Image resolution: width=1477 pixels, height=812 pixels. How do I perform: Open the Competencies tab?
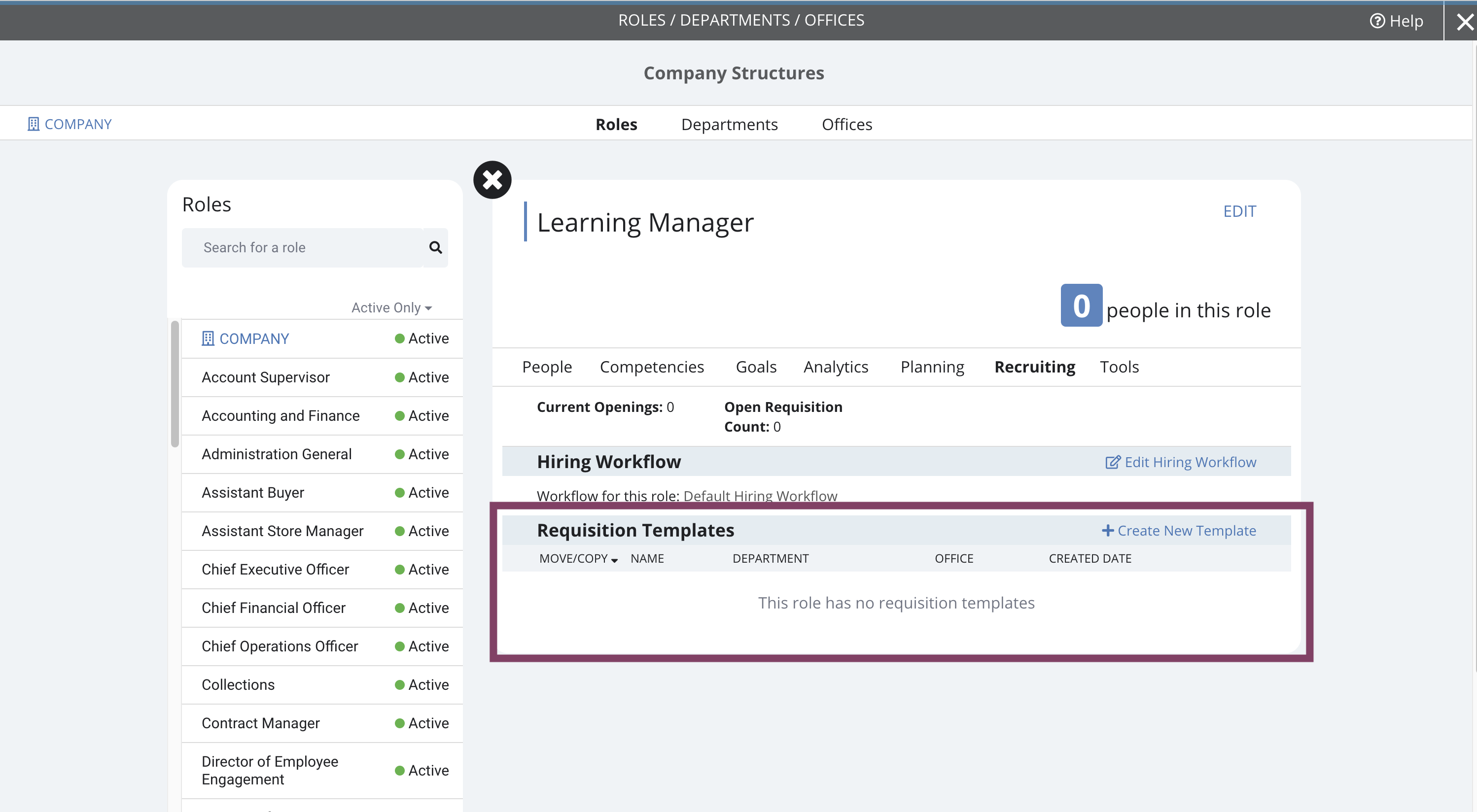tap(652, 367)
